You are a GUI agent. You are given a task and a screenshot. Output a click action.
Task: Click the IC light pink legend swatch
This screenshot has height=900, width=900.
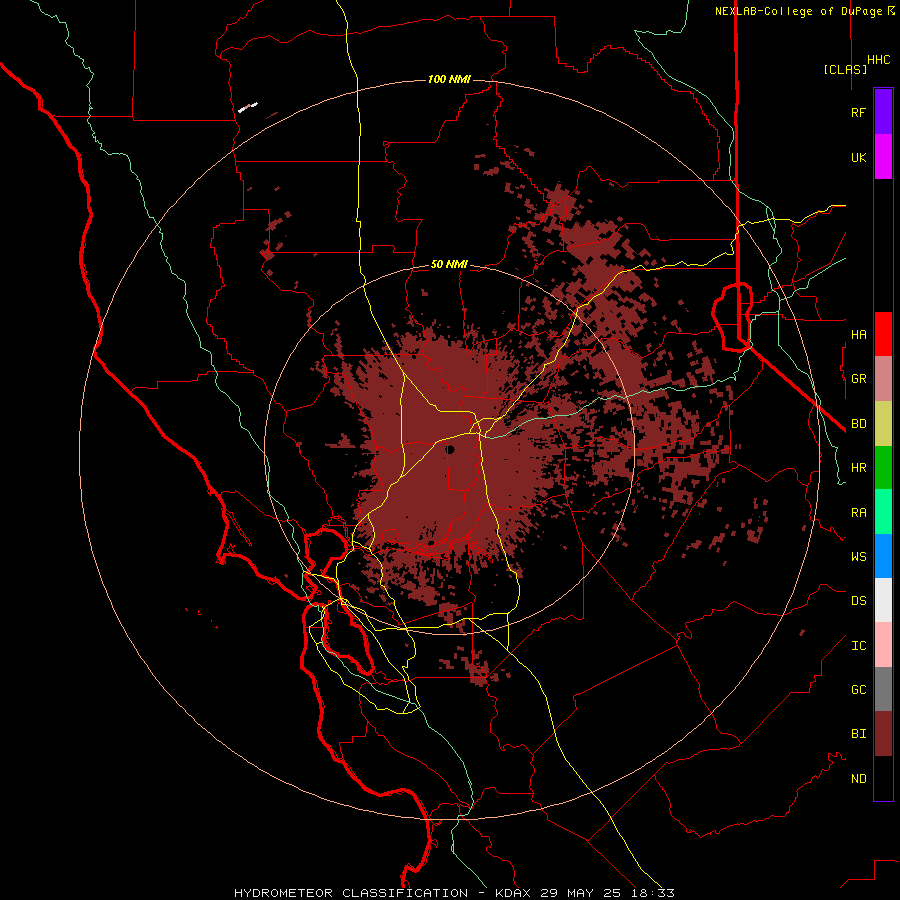coord(883,645)
